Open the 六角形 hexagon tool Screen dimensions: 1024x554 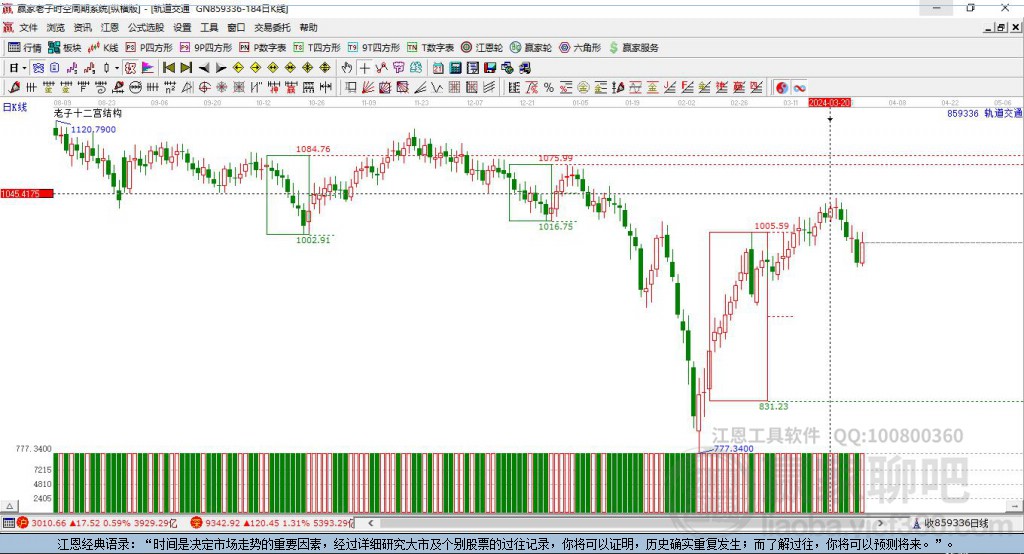click(580, 48)
